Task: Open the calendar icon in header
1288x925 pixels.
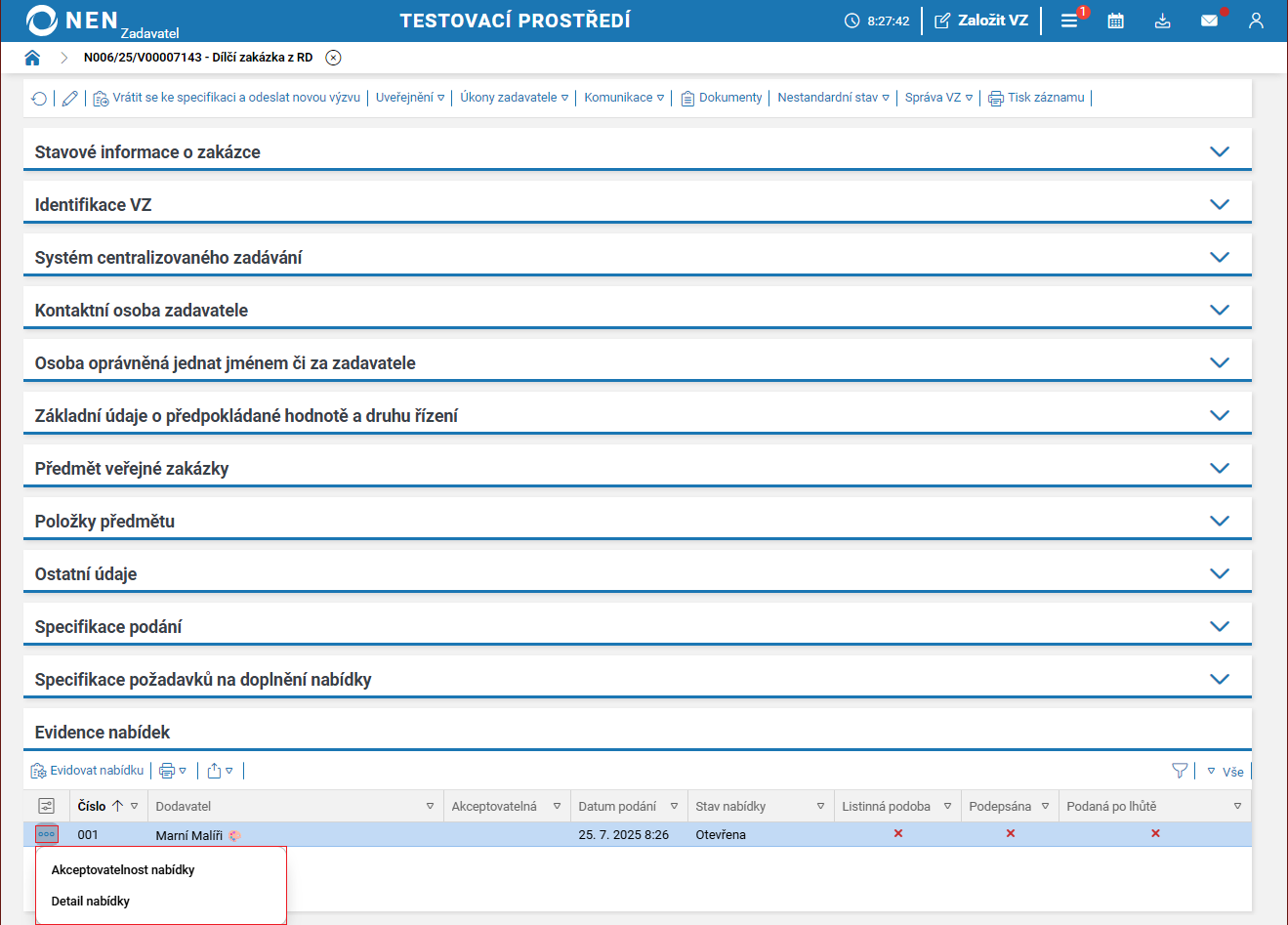Action: (1115, 21)
